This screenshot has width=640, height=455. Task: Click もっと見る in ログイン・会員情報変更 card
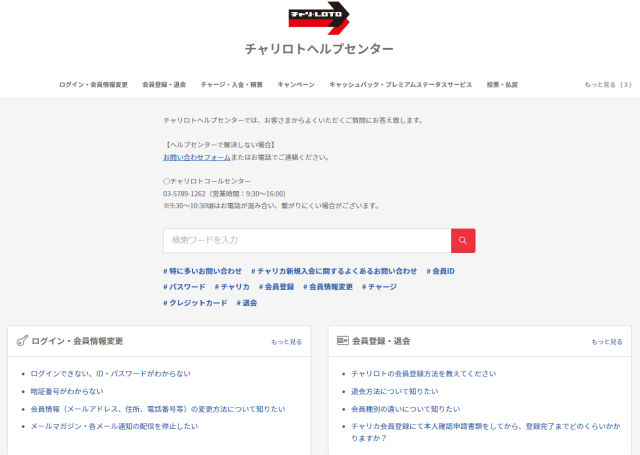(x=287, y=342)
